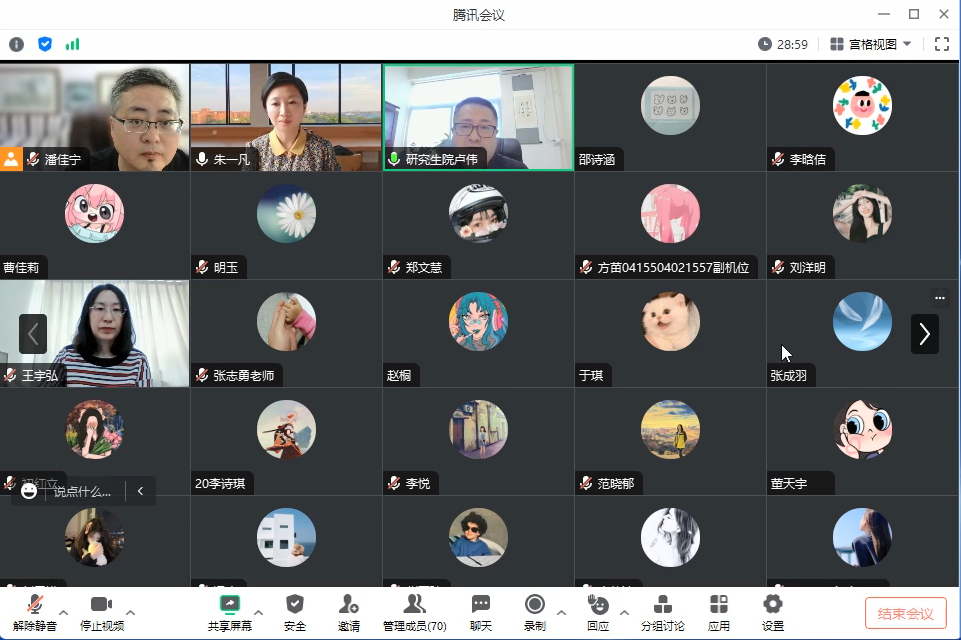Start recording with 录制 button

coord(534,605)
